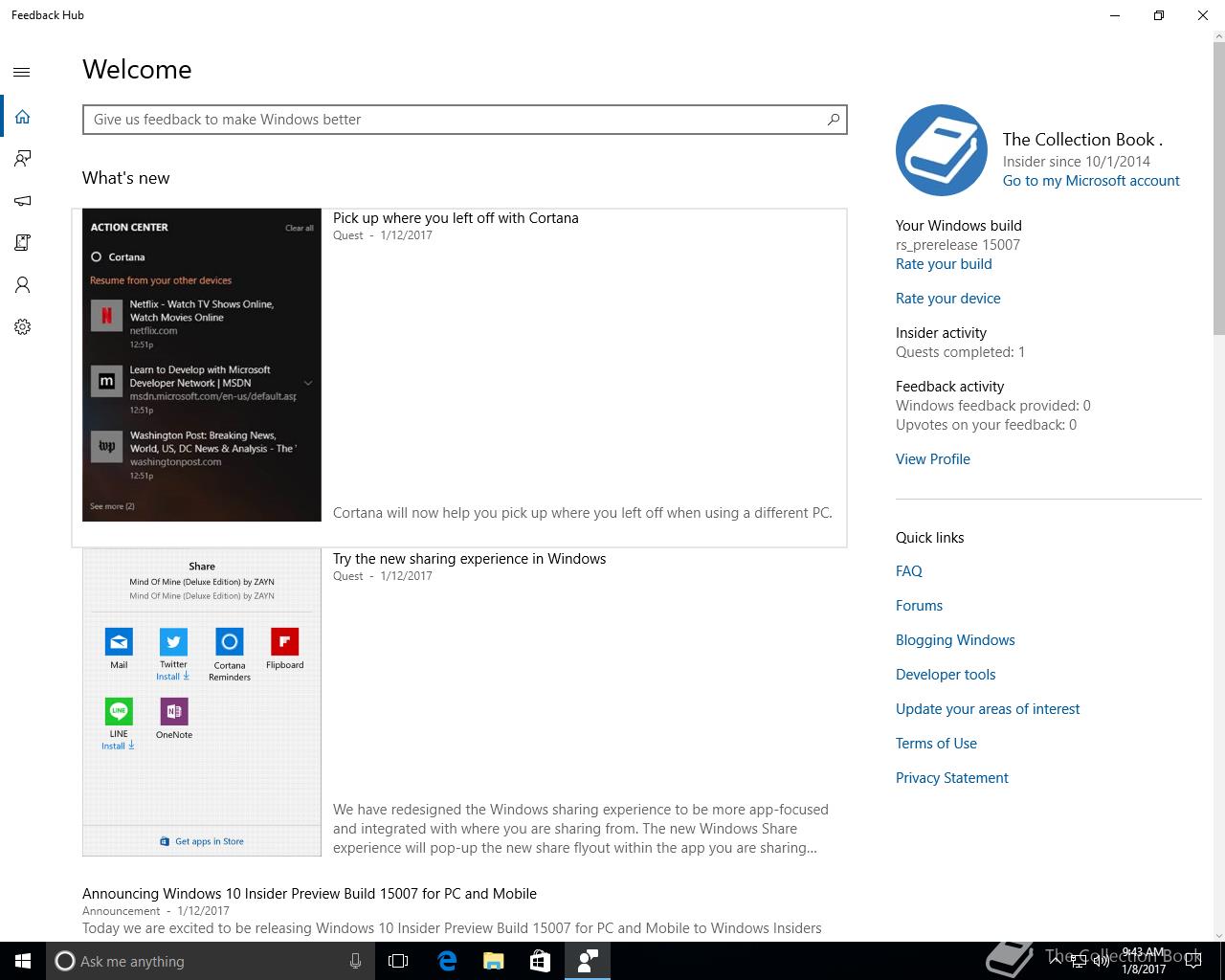Click 'Insider since 10/1/2014' text
Screen dimensions: 1225x980
pyautogui.click(x=1077, y=162)
